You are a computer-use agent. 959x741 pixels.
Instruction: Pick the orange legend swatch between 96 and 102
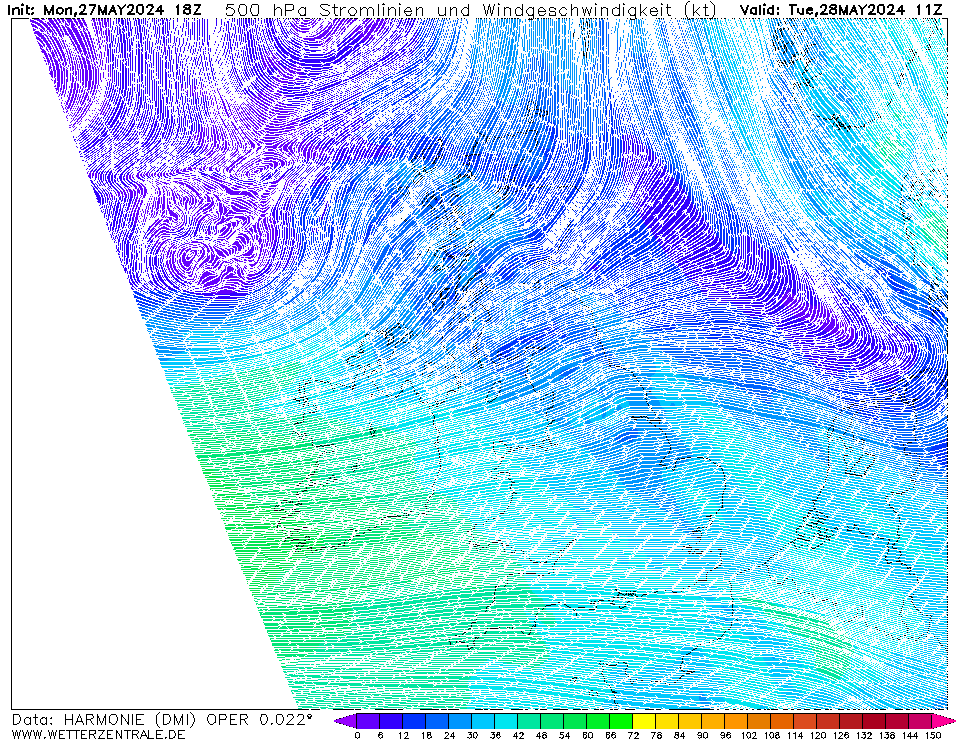(736, 721)
